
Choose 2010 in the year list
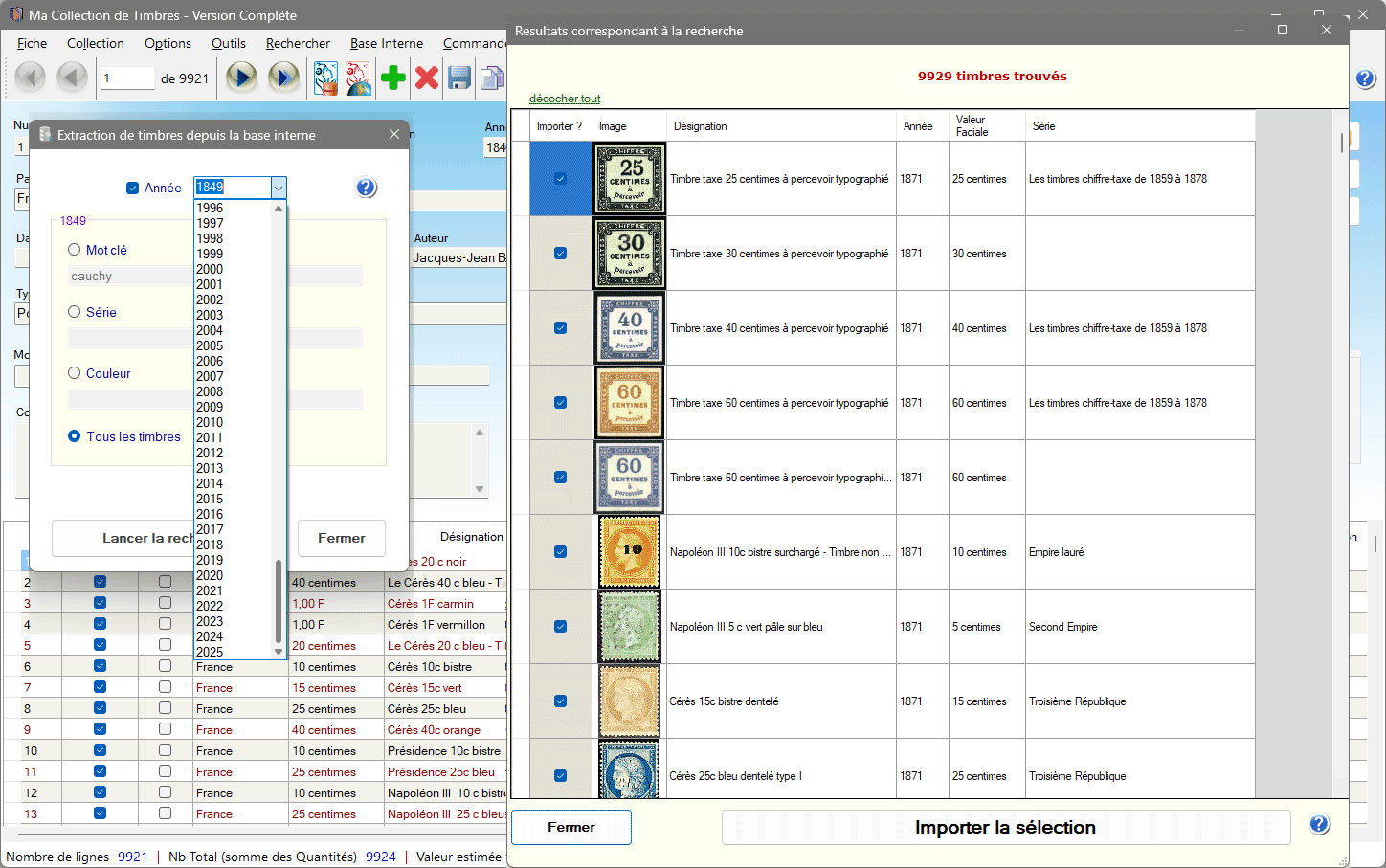click(x=210, y=422)
